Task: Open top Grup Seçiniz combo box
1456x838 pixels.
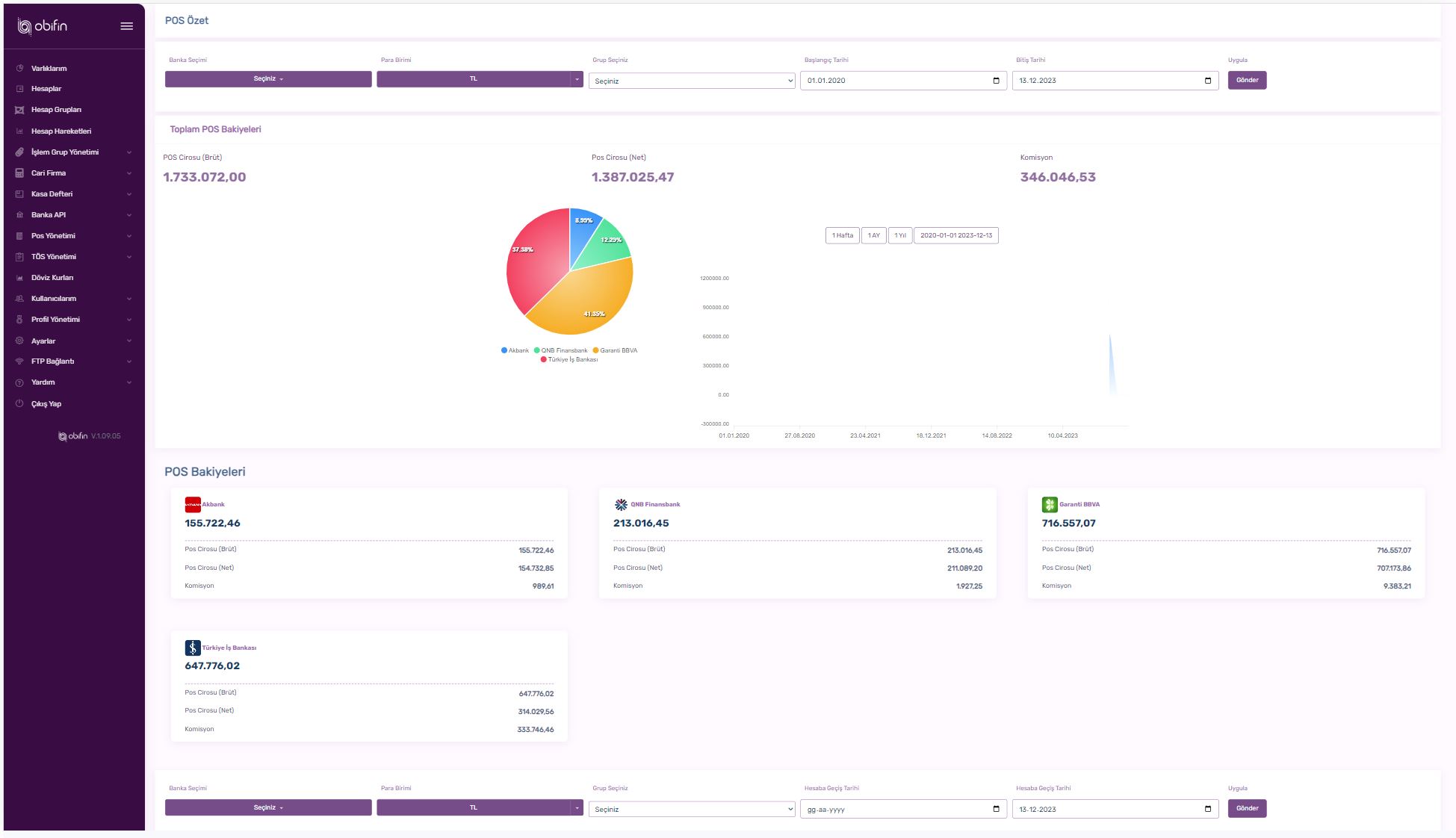Action: (x=692, y=81)
